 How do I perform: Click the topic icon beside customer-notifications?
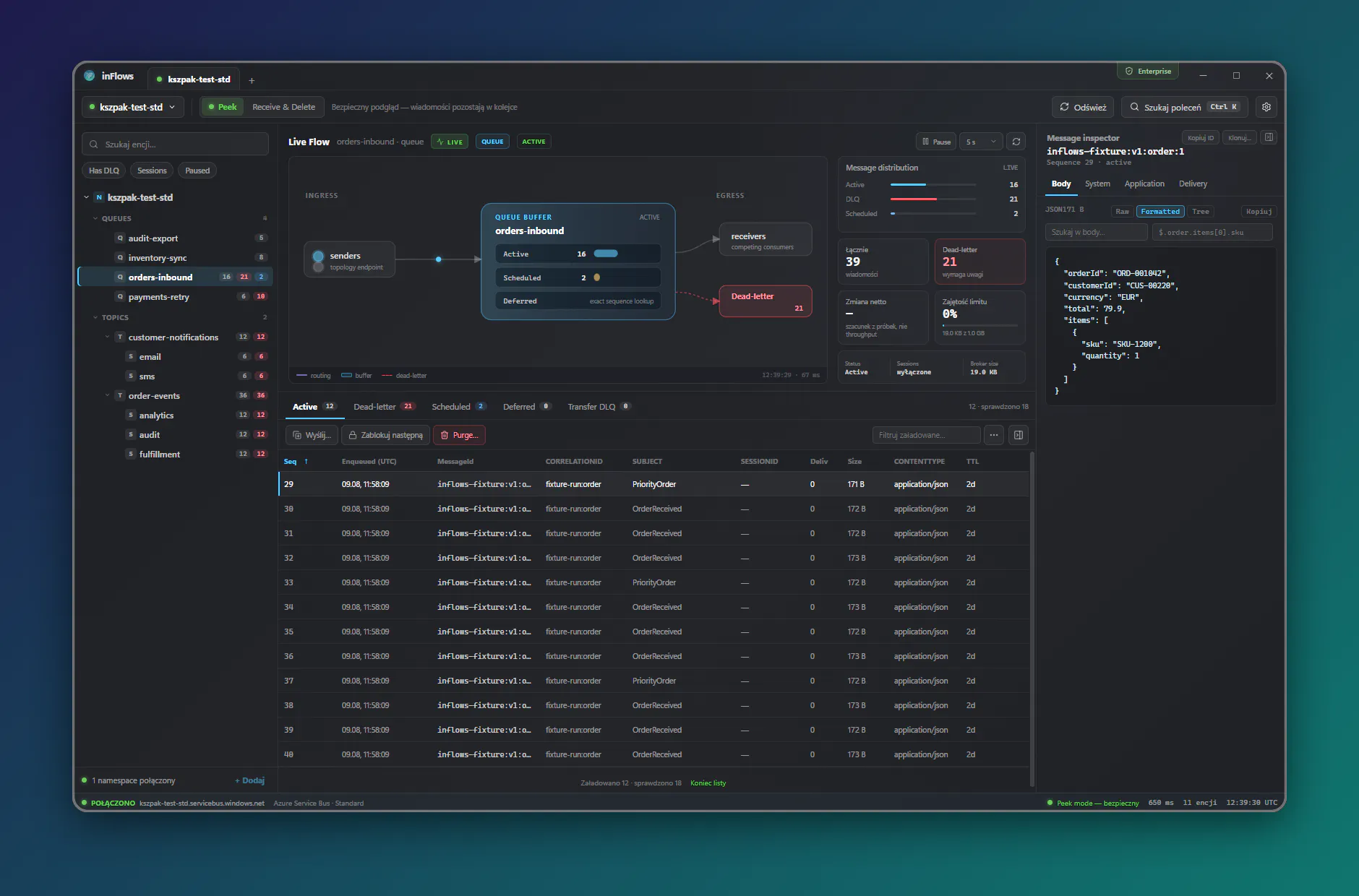(120, 337)
